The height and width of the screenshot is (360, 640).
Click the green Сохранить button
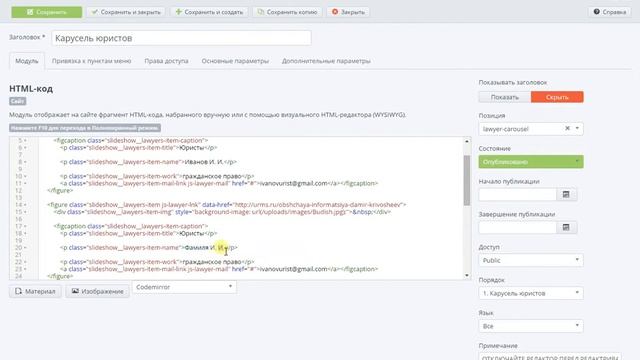click(x=47, y=12)
